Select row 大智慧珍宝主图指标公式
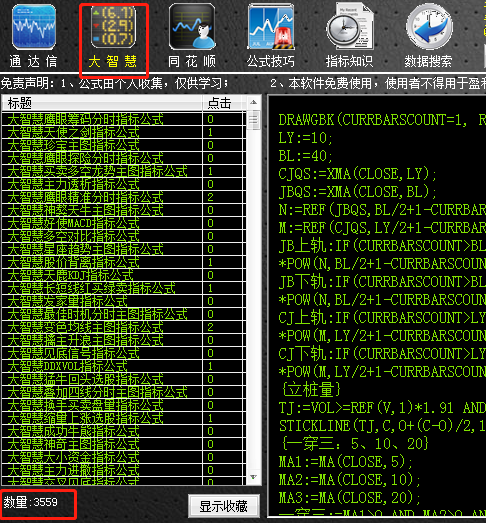Screen dimensions: 486x523 click(123, 145)
